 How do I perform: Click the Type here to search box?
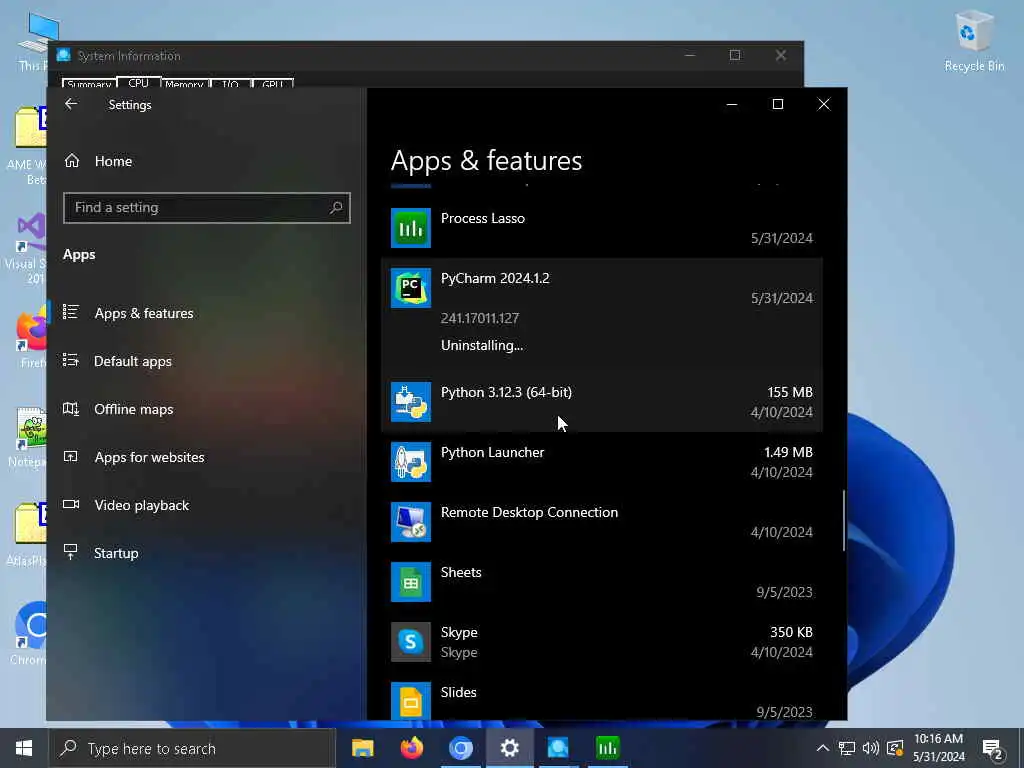pos(193,748)
